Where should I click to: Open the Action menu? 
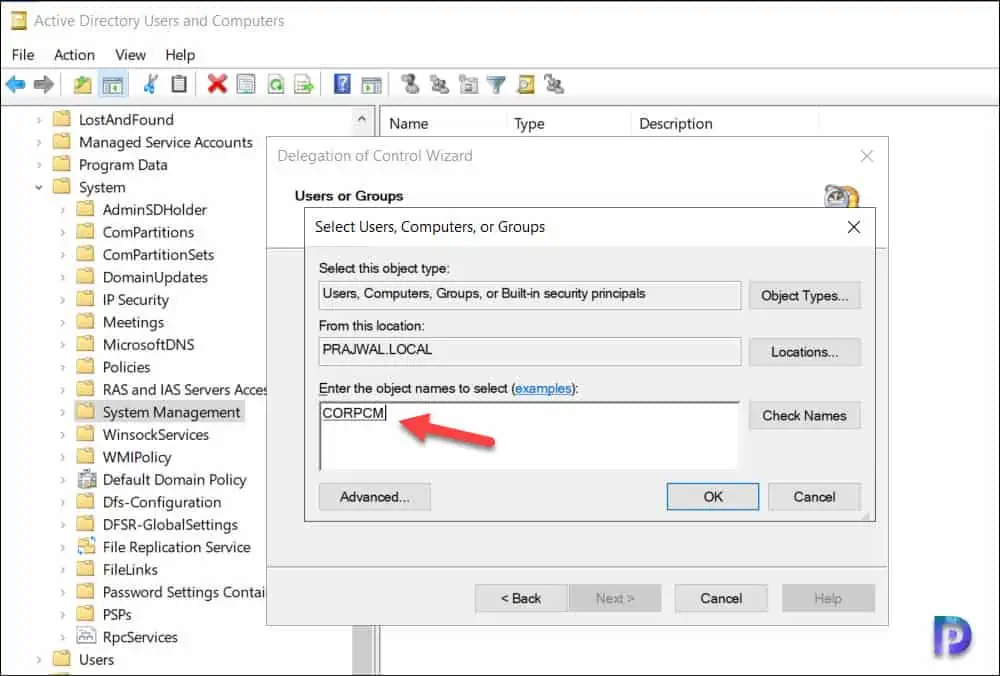point(74,55)
